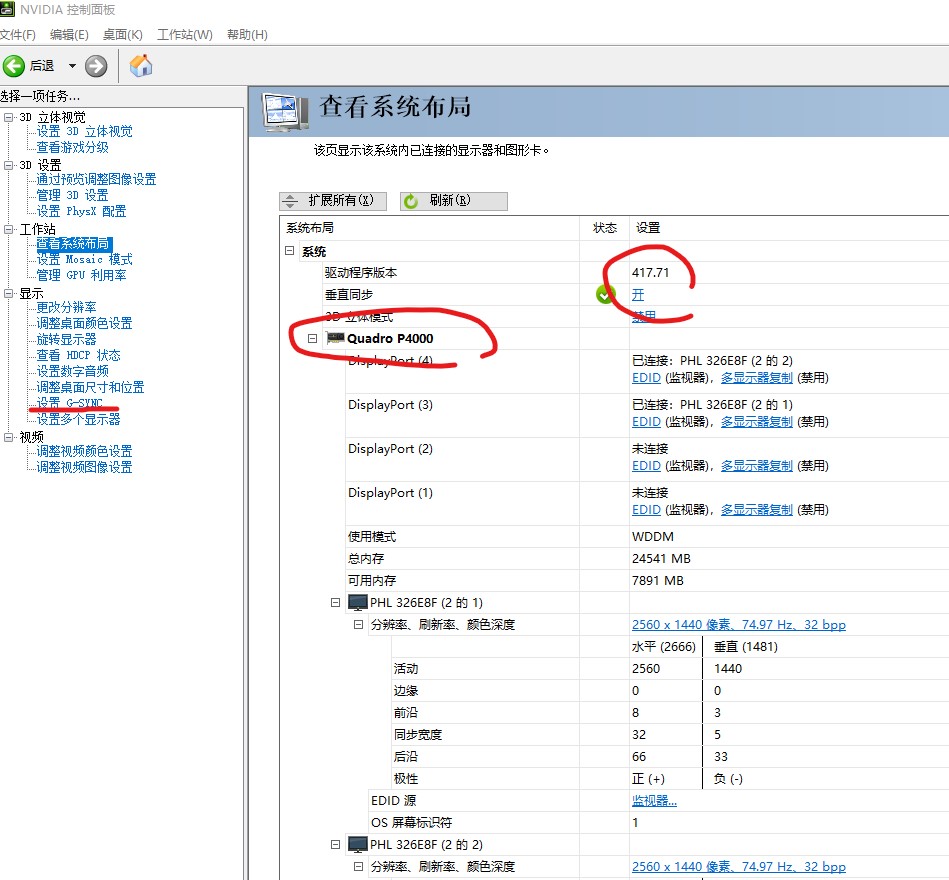Open 多显示器复制 link for DisplayPort (1)
Viewport: 949px width, 880px height.
[757, 510]
